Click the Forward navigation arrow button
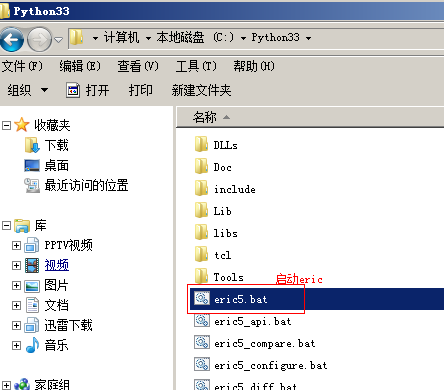This screenshot has width=444, height=390. [39, 40]
